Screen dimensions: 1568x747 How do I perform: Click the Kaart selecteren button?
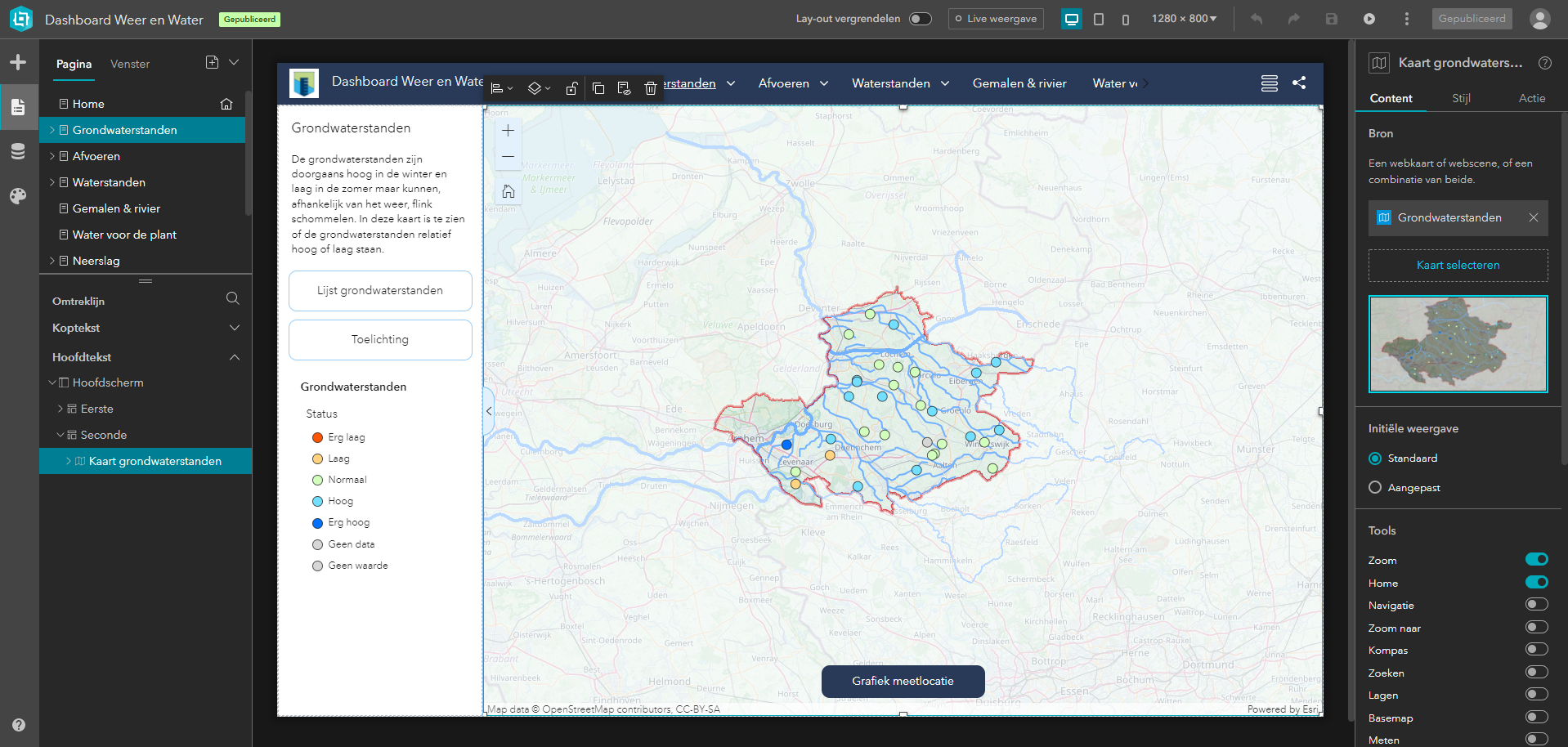tap(1458, 265)
